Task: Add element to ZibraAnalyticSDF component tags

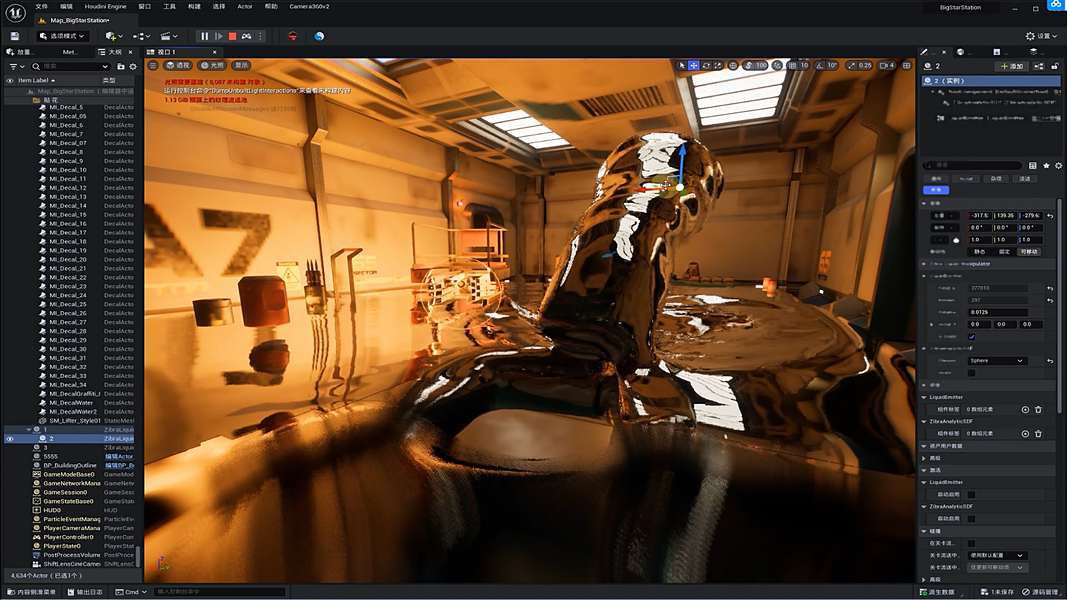Action: [x=1025, y=433]
